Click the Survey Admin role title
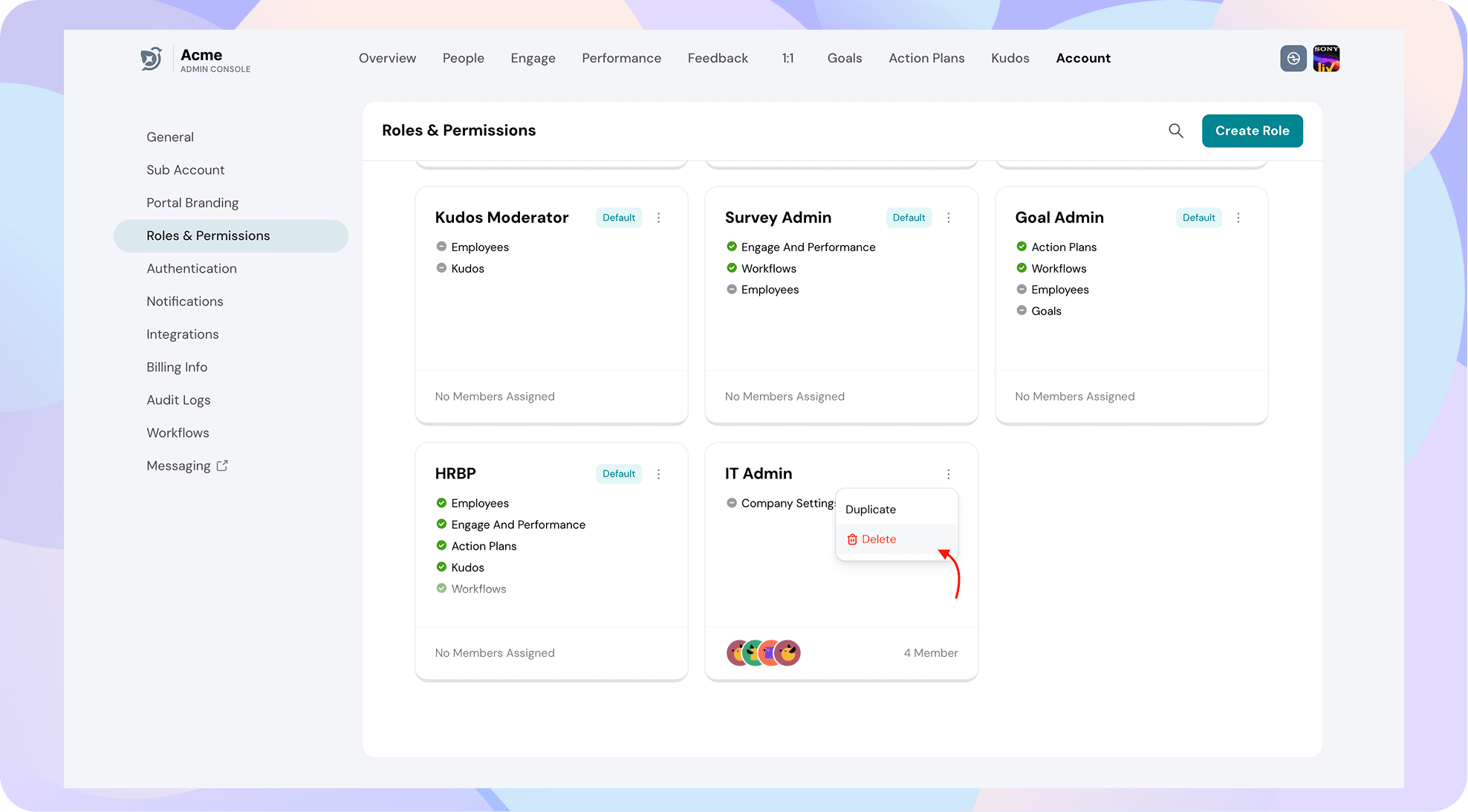This screenshot has width=1468, height=812. click(x=779, y=218)
